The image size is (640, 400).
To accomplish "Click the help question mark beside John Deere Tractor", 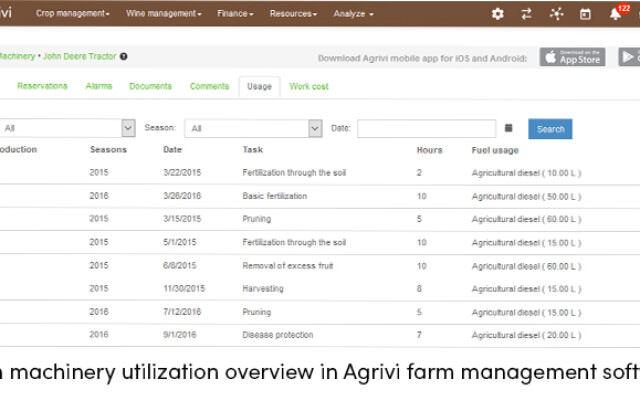I will point(124,56).
